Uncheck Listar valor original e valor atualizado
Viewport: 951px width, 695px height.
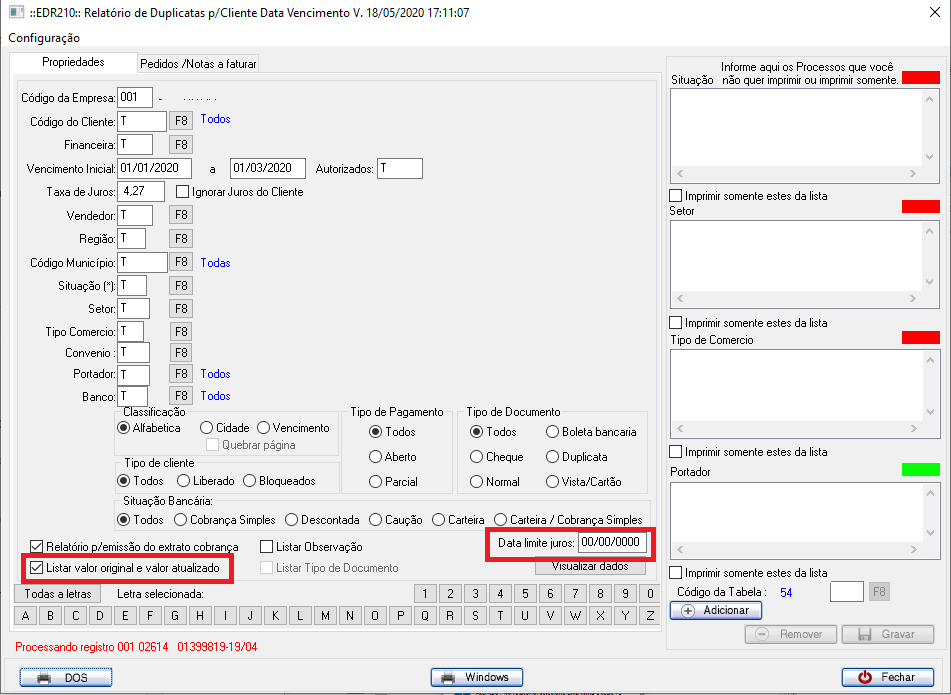click(37, 567)
